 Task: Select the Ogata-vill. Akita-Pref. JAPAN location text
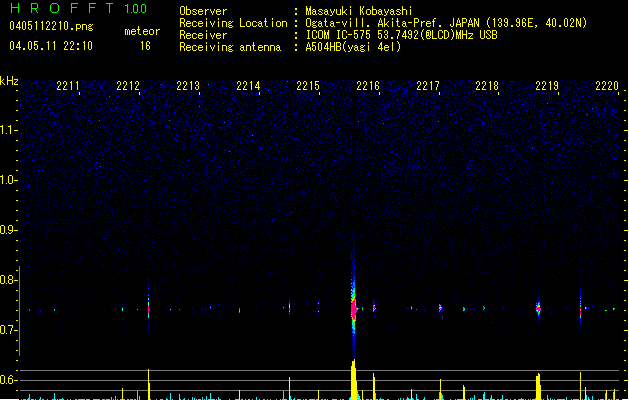[x=446, y=23]
